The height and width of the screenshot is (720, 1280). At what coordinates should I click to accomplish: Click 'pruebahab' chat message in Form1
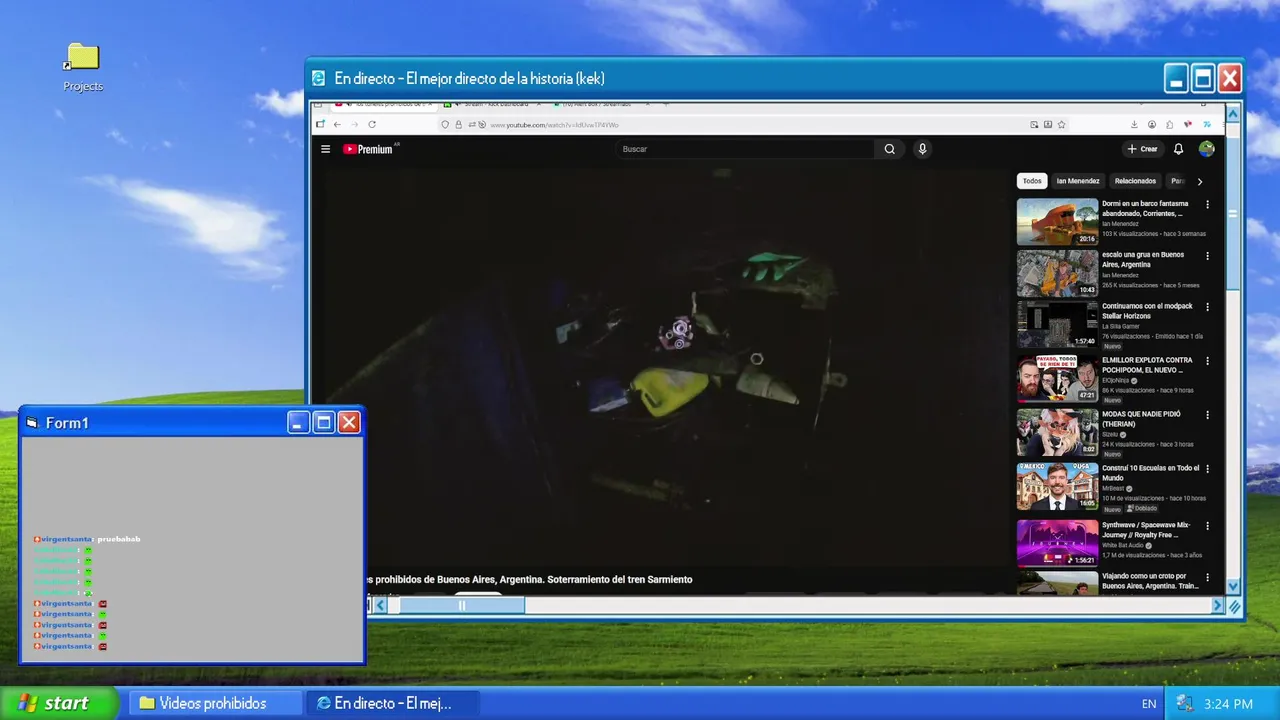point(119,539)
